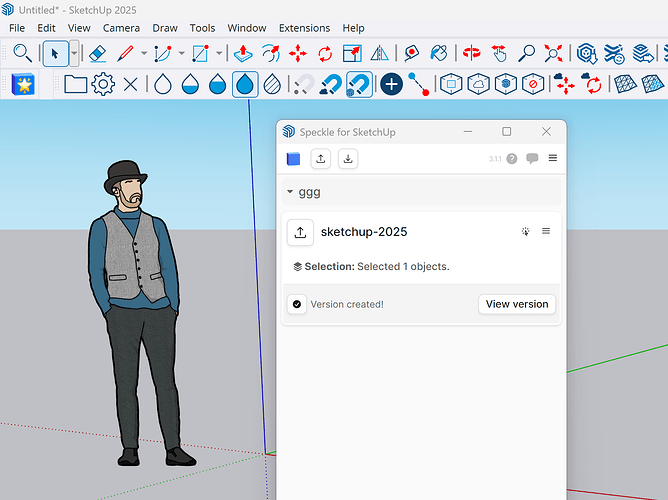Toggle the blue magnet with cloud
The image size is (668, 500).
click(331, 84)
